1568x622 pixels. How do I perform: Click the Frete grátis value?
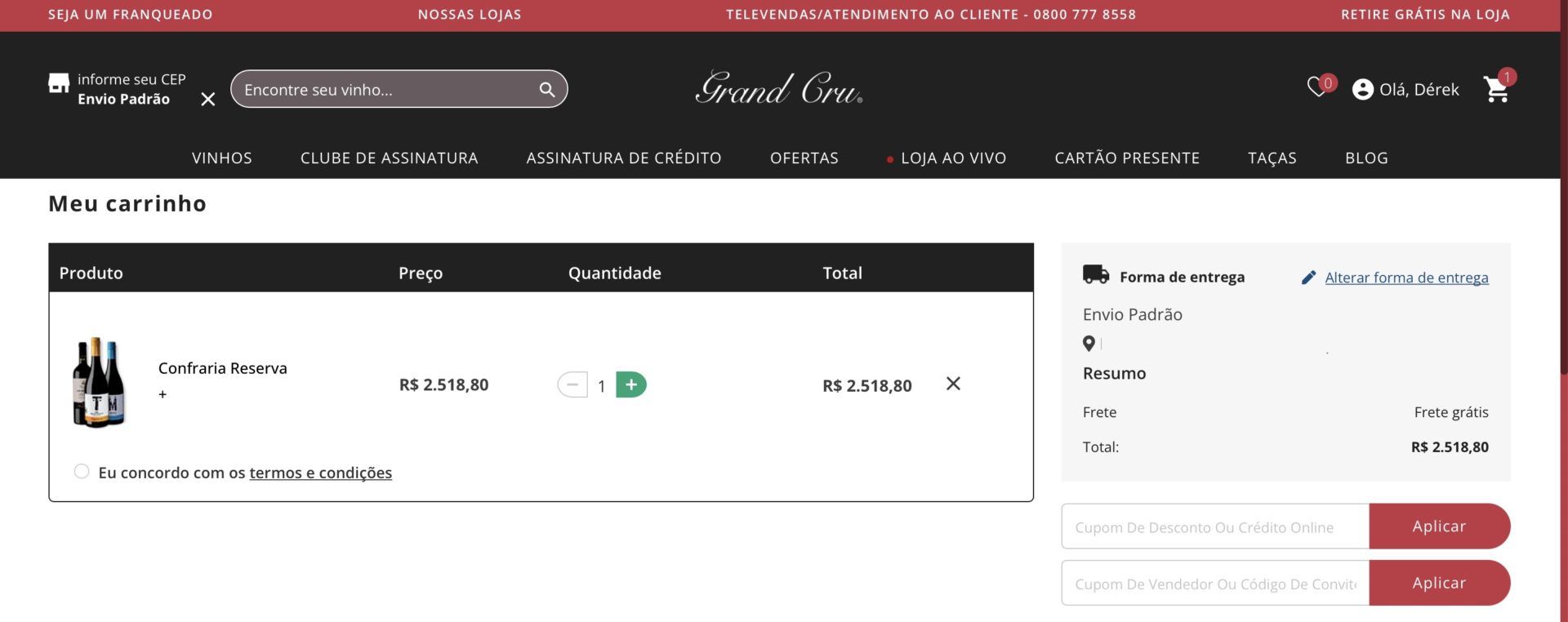coord(1451,412)
